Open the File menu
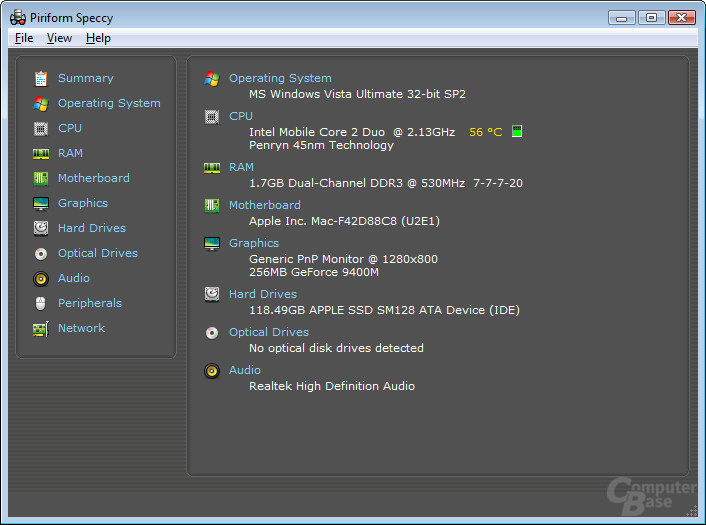 coord(24,38)
